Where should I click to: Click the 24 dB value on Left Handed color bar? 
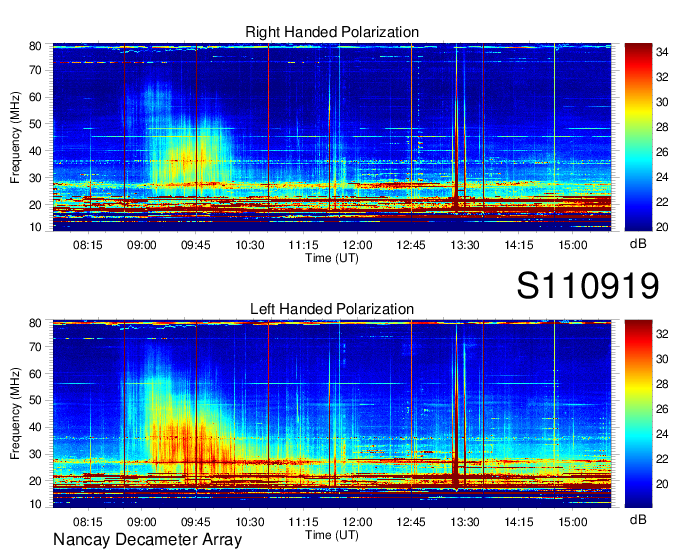pos(662,434)
